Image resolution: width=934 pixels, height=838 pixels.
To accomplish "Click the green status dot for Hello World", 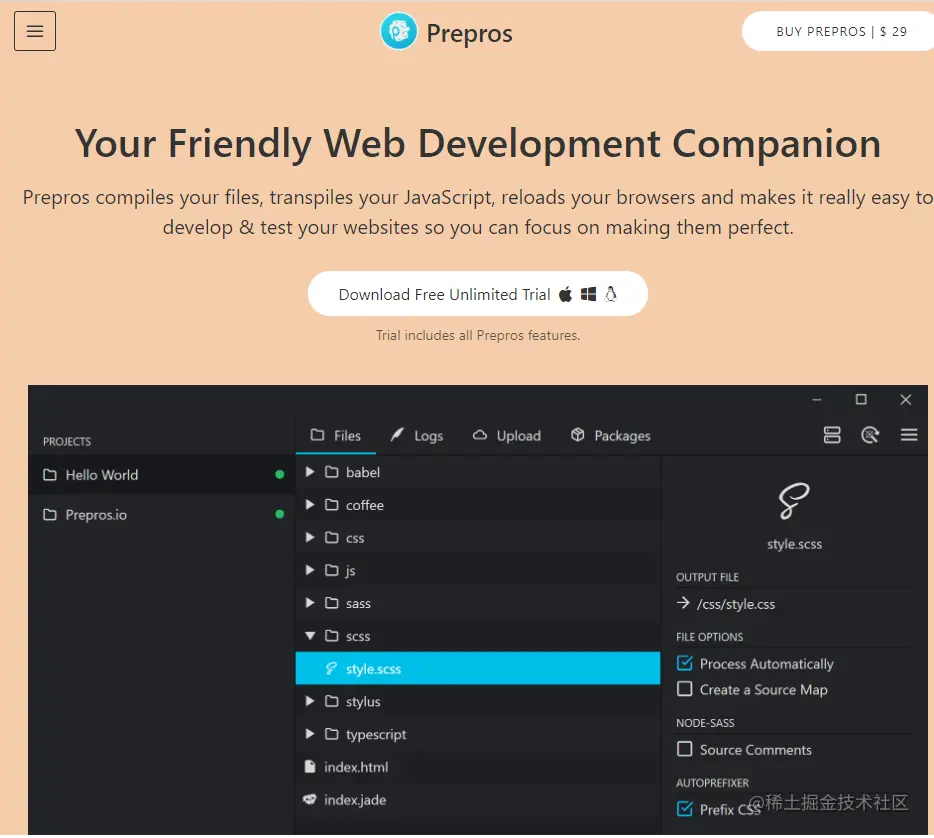I will click(279, 475).
